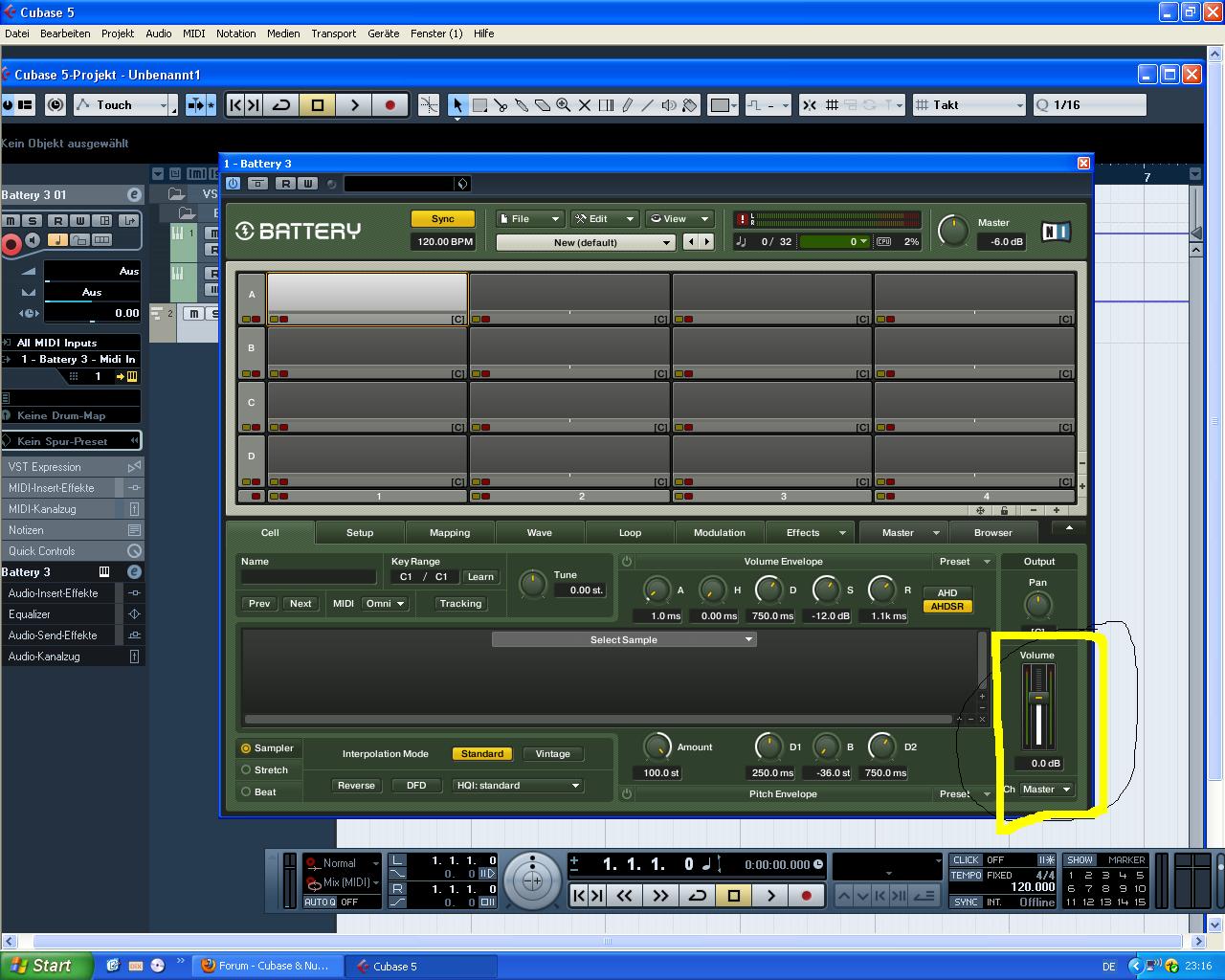Switch to the Mapping tab
This screenshot has width=1225, height=980.
(x=450, y=533)
